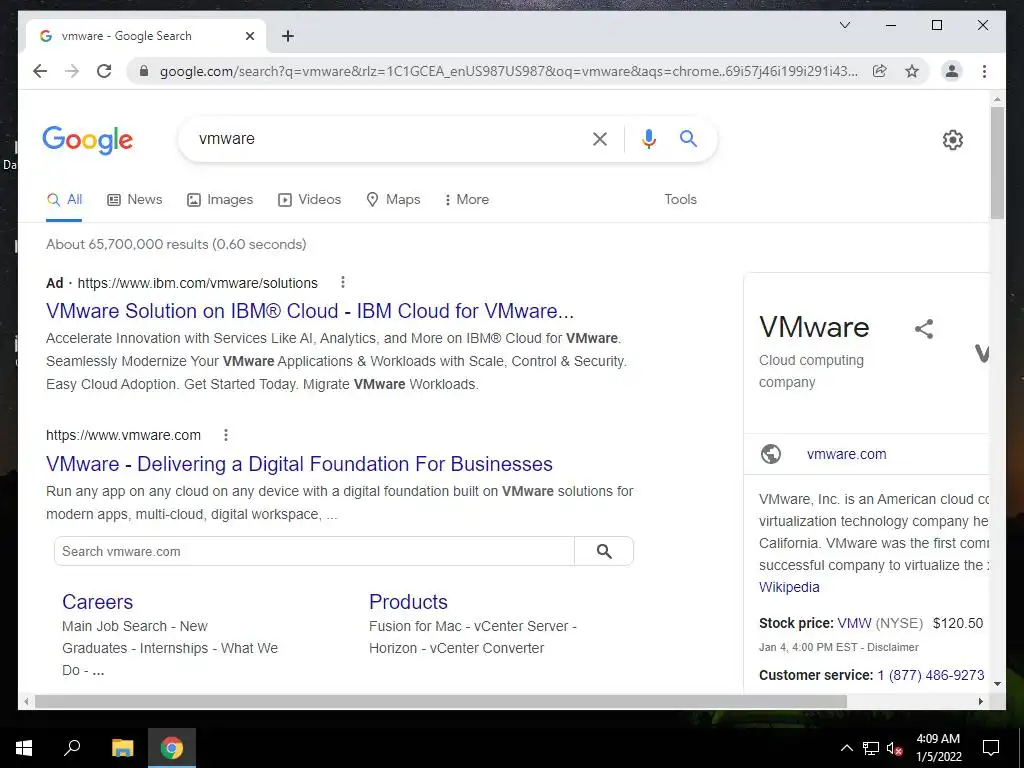Open Google quick settings gear

[x=952, y=140]
